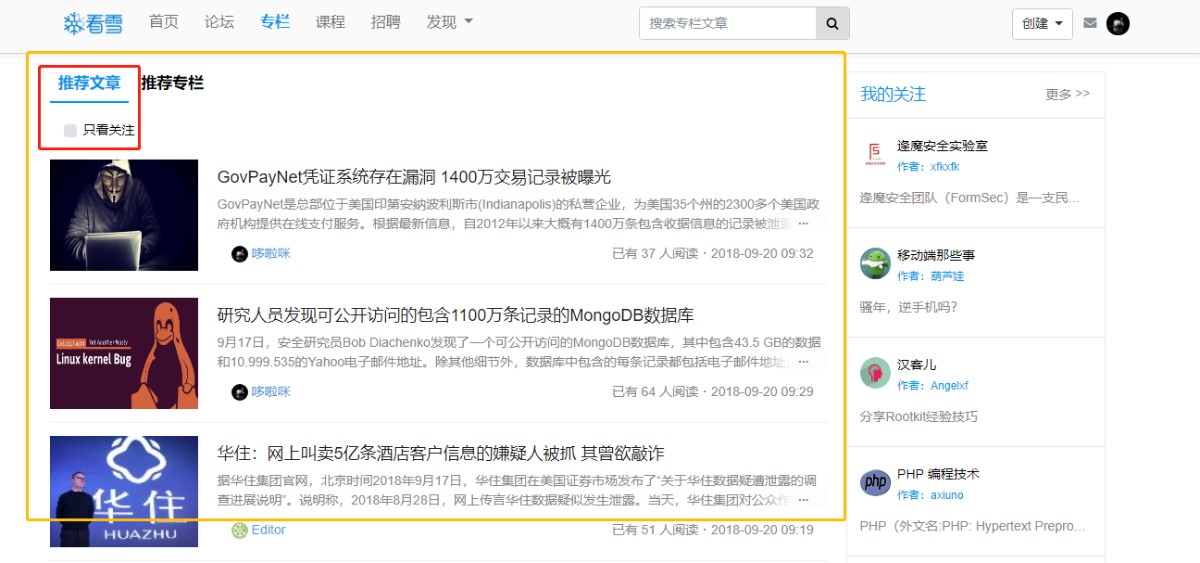The image size is (1200, 563).
Task: Click 我的关注 heading
Action: [893, 94]
